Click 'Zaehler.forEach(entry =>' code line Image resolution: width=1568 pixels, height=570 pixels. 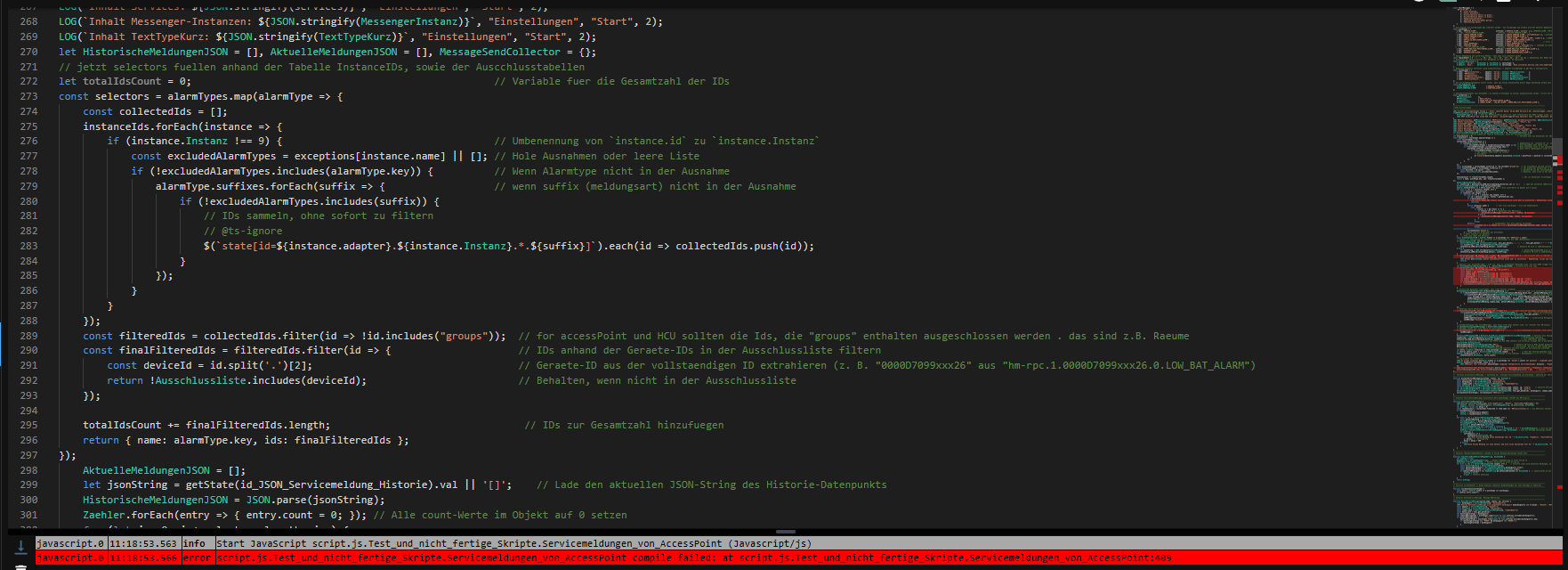tap(224, 515)
